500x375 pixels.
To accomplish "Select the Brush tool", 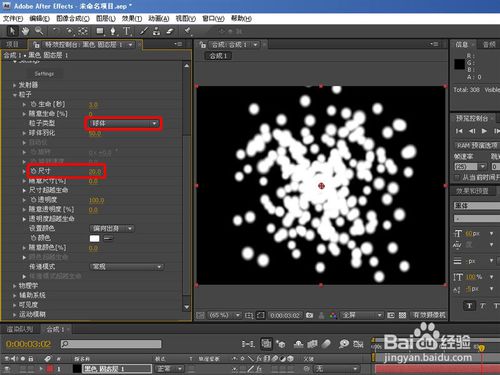I will (144, 31).
